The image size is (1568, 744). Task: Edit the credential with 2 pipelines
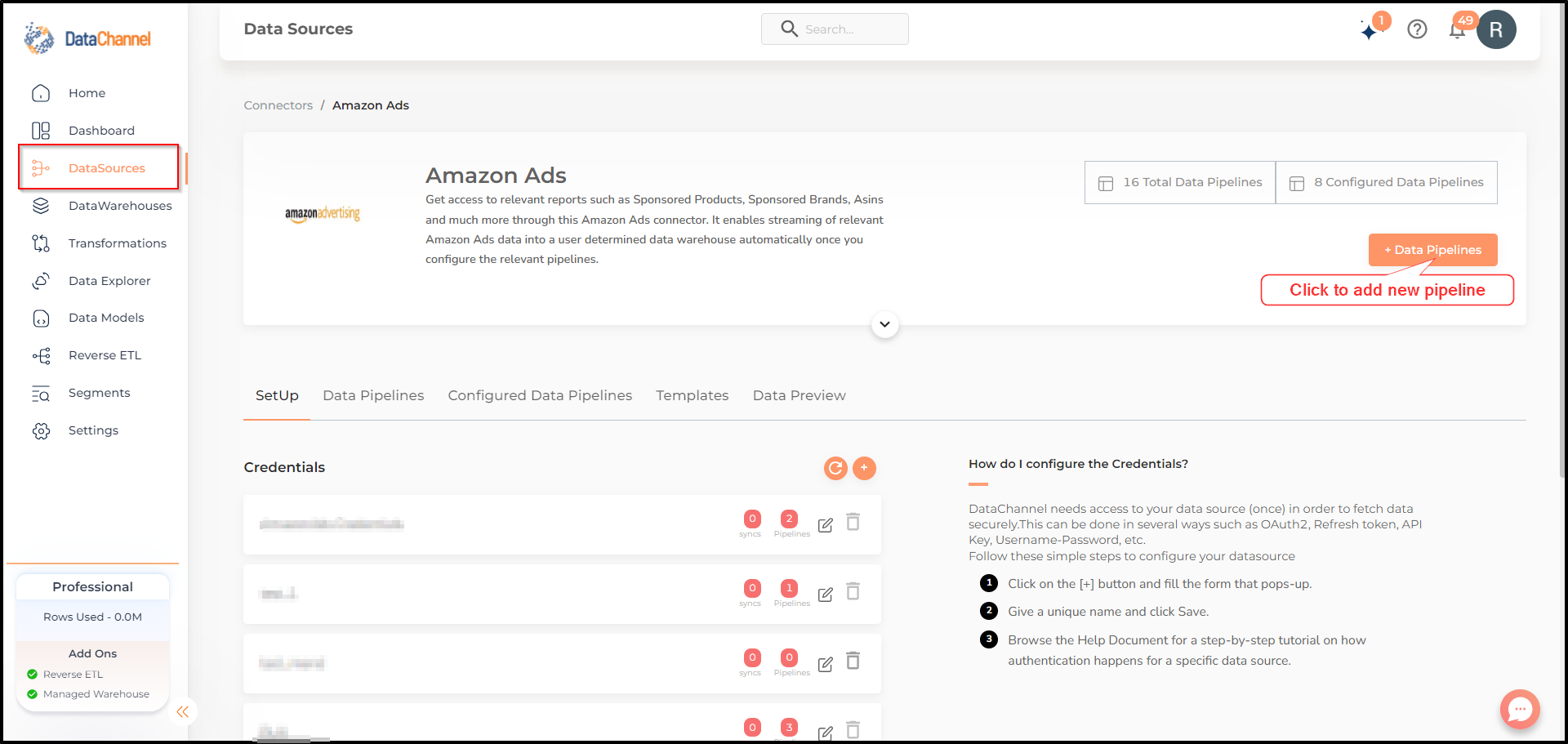[826, 525]
